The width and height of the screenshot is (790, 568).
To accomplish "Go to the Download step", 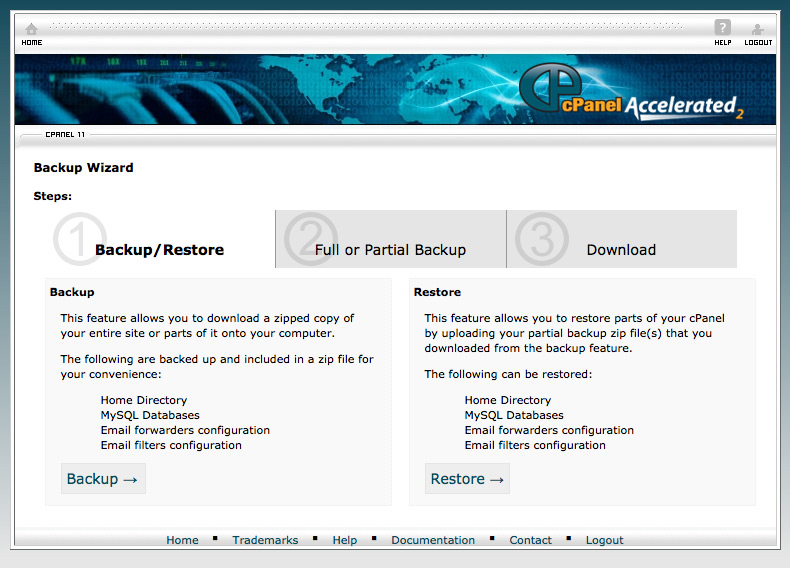I will [x=621, y=250].
